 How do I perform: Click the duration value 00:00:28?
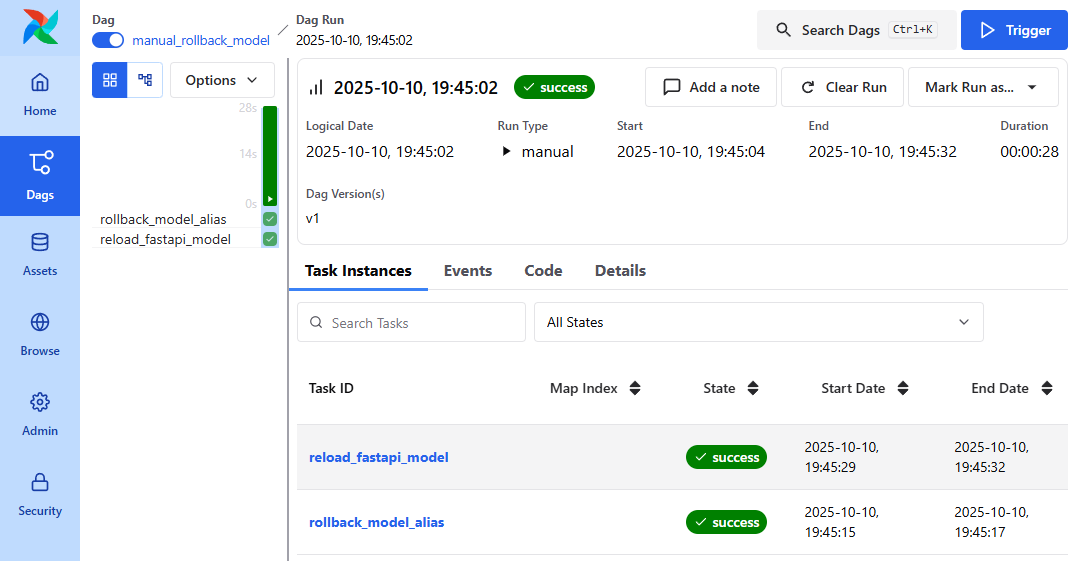click(x=1029, y=152)
